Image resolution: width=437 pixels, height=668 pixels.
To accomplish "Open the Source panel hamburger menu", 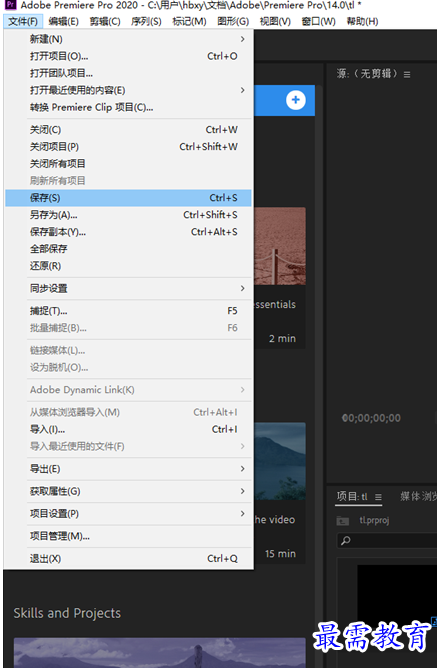I will point(407,75).
